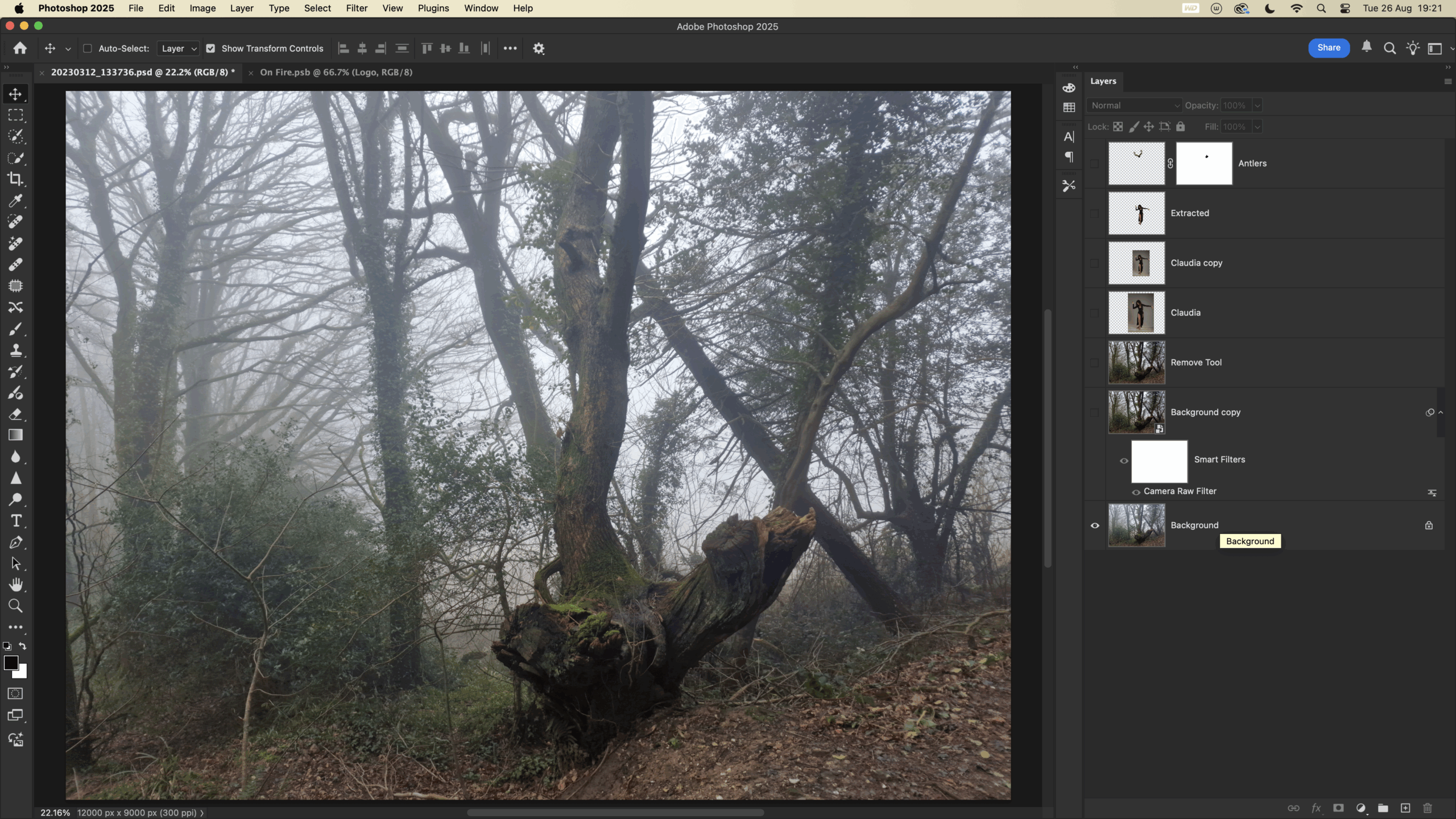Click the create new layer icon
Viewport: 1456px width, 819px height.
click(x=1405, y=808)
